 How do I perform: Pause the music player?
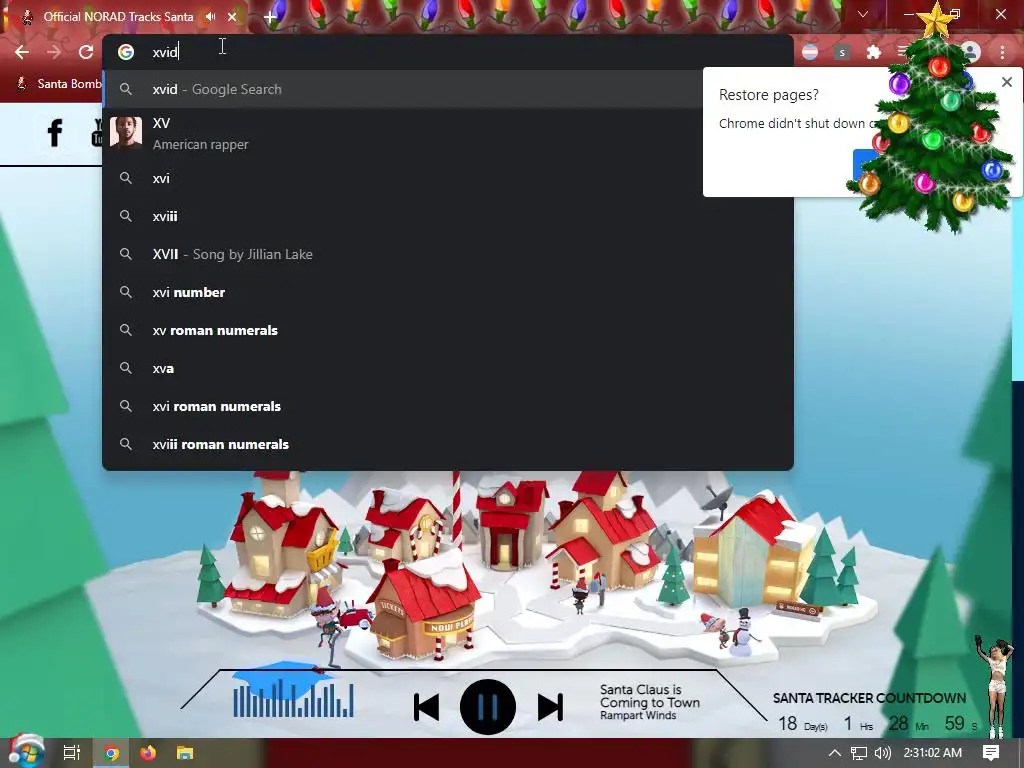point(487,707)
